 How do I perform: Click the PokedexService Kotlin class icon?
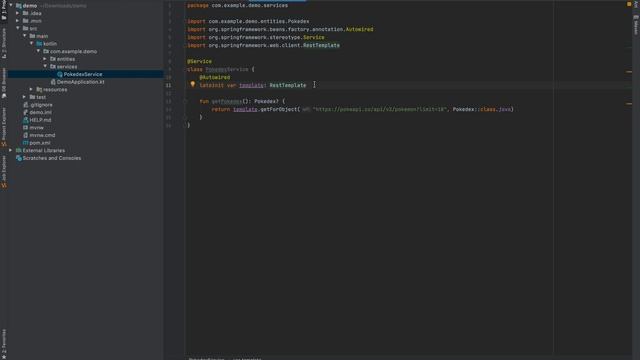pyautogui.click(x=60, y=74)
